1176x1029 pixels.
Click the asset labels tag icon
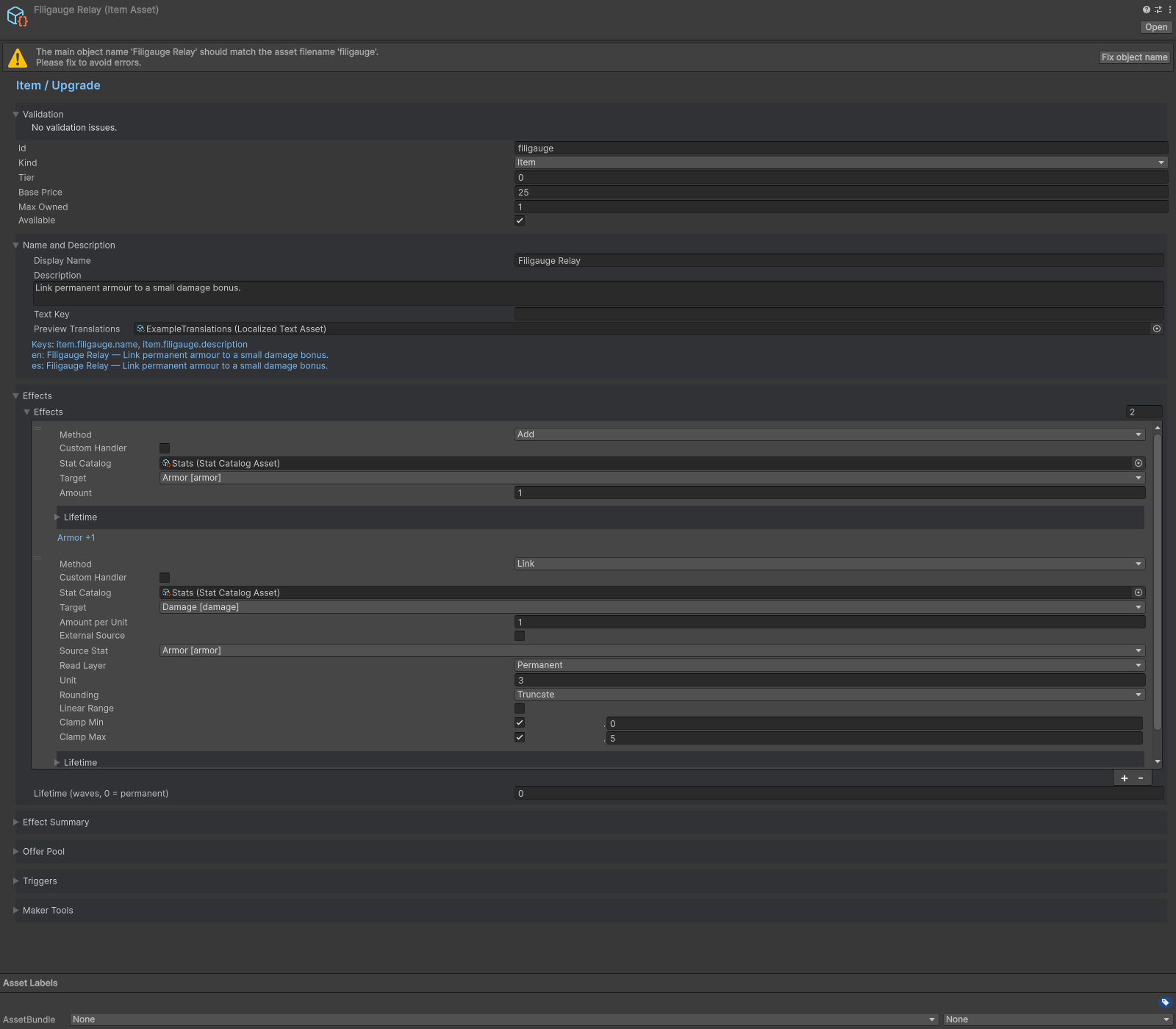(x=1165, y=1002)
